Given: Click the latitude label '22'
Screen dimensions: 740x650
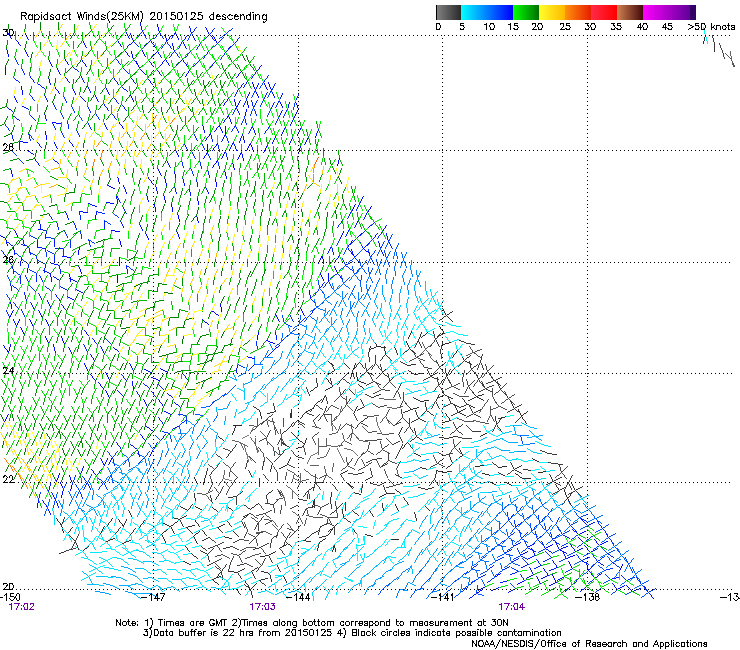Looking at the screenshot, I should [8, 480].
